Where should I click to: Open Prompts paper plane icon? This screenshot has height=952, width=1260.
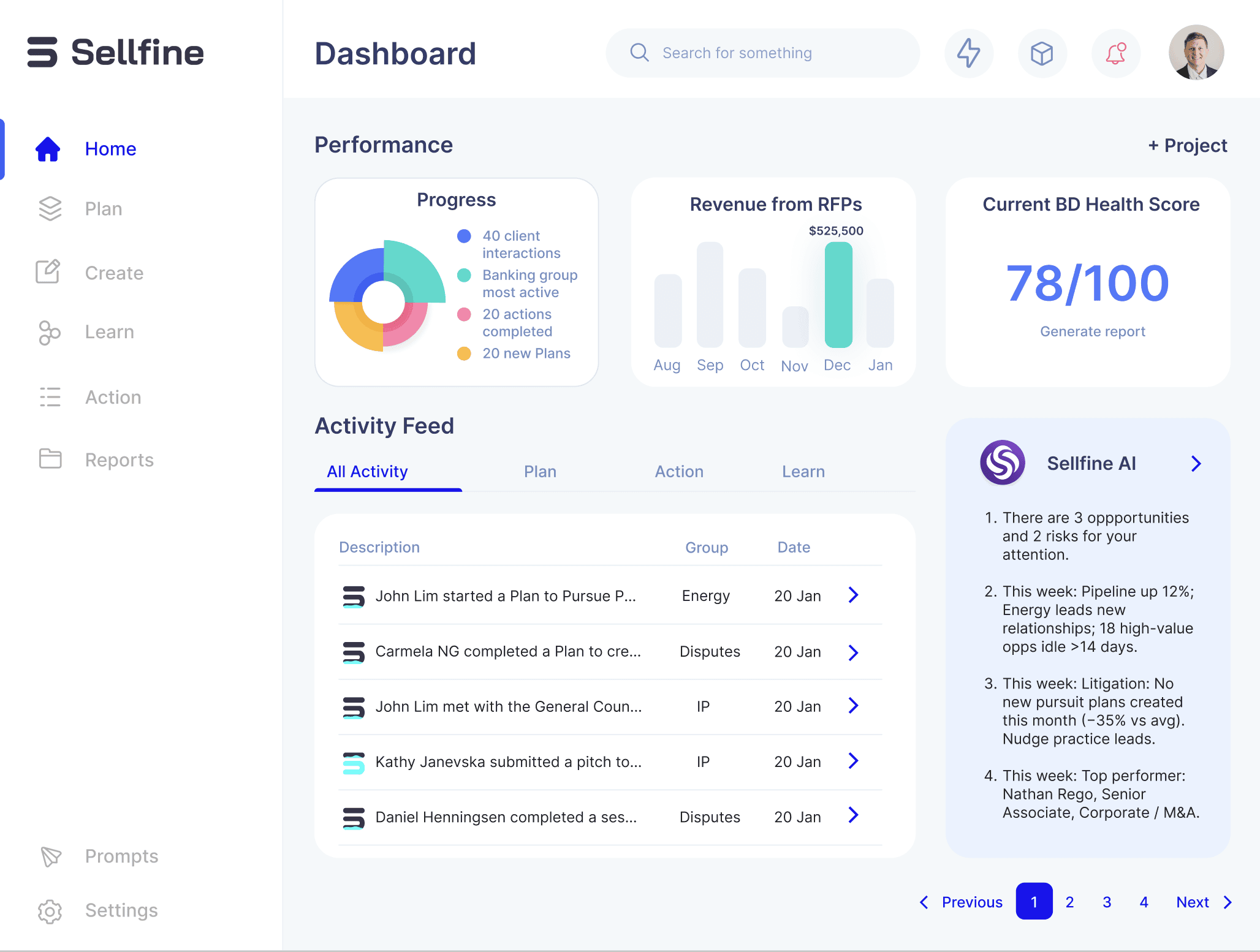click(50, 856)
